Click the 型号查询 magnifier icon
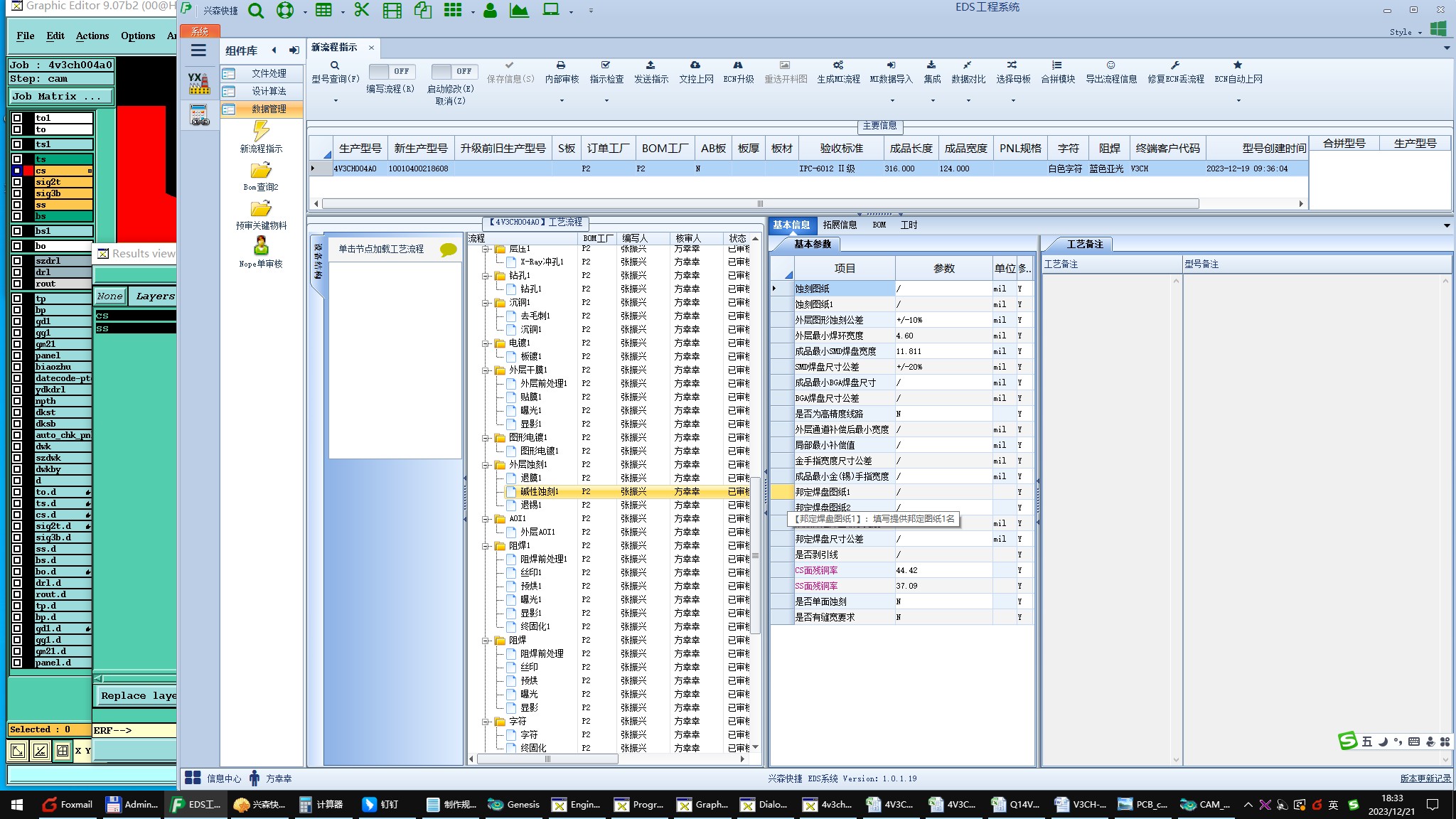Image resolution: width=1456 pixels, height=819 pixels. pos(335,65)
